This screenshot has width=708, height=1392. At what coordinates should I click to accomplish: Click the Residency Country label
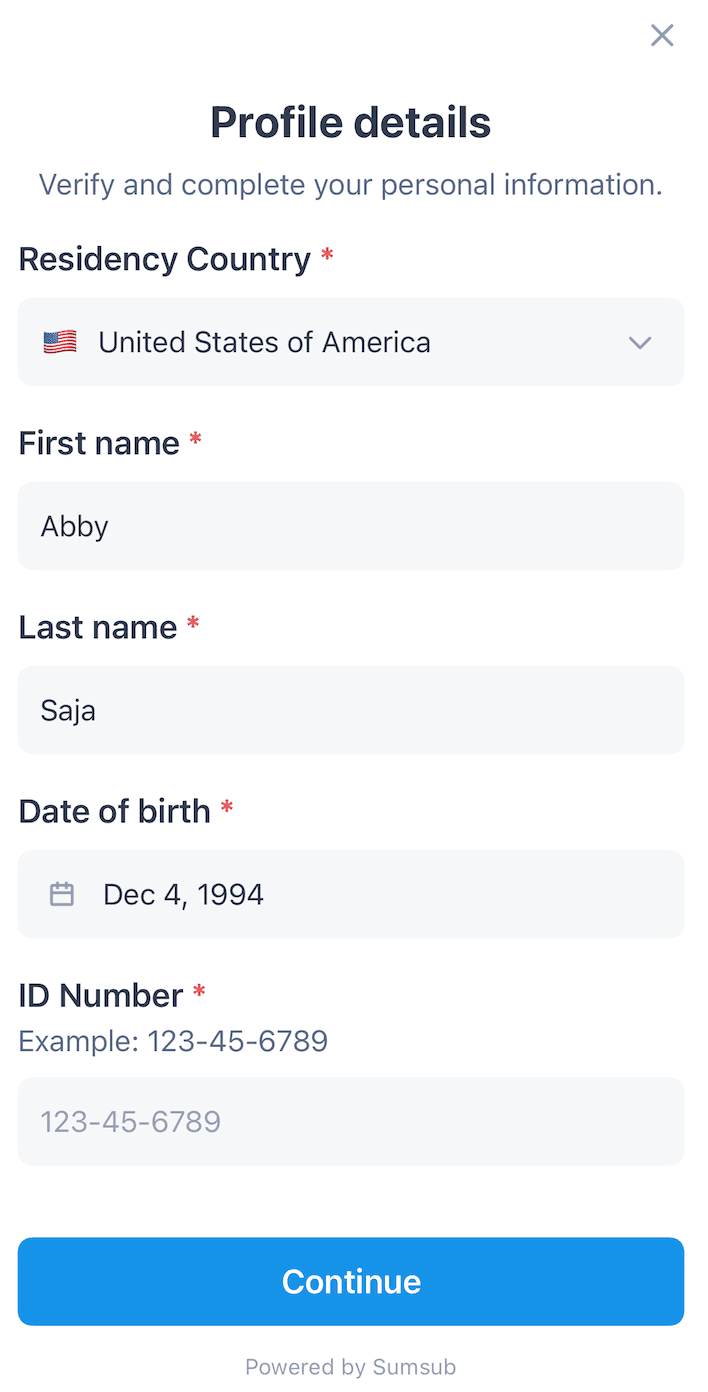click(165, 259)
